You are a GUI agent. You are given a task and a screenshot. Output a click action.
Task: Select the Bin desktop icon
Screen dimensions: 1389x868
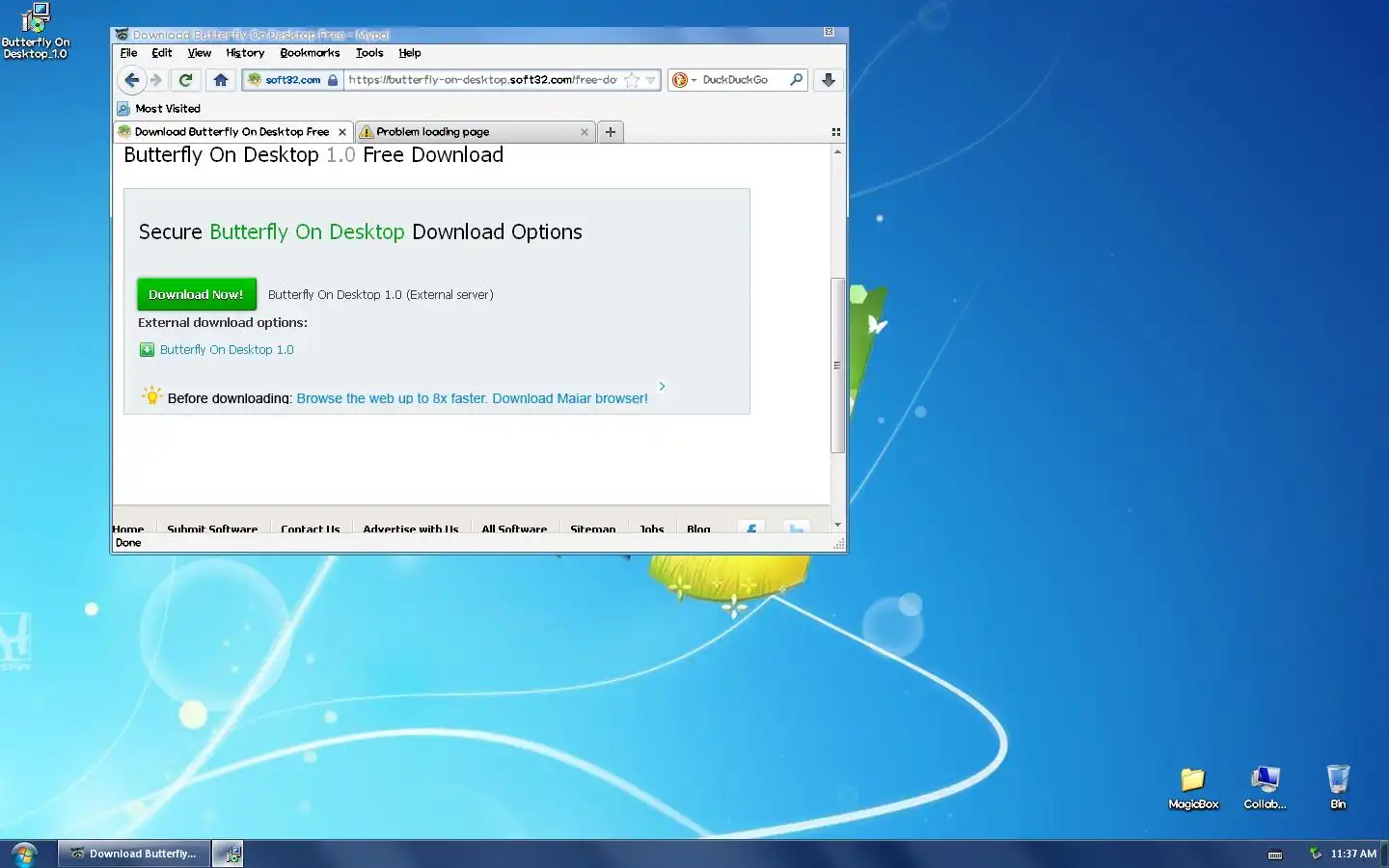coord(1338,787)
